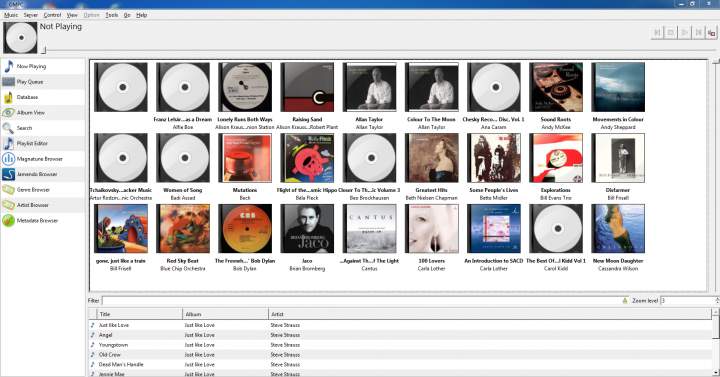Open the Server menu
720x377 pixels.
pyautogui.click(x=31, y=15)
